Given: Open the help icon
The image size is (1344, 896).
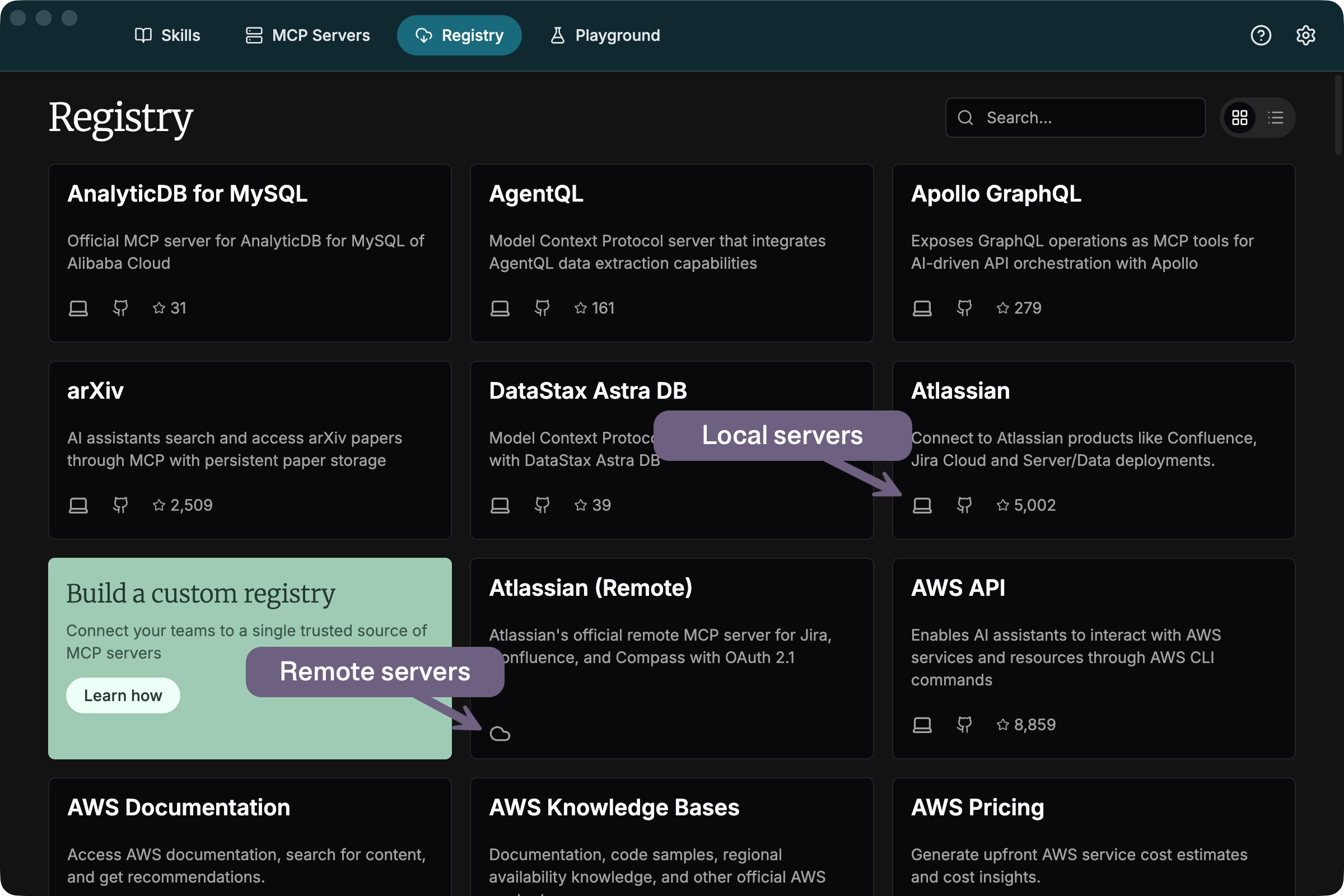Looking at the screenshot, I should pyautogui.click(x=1261, y=35).
